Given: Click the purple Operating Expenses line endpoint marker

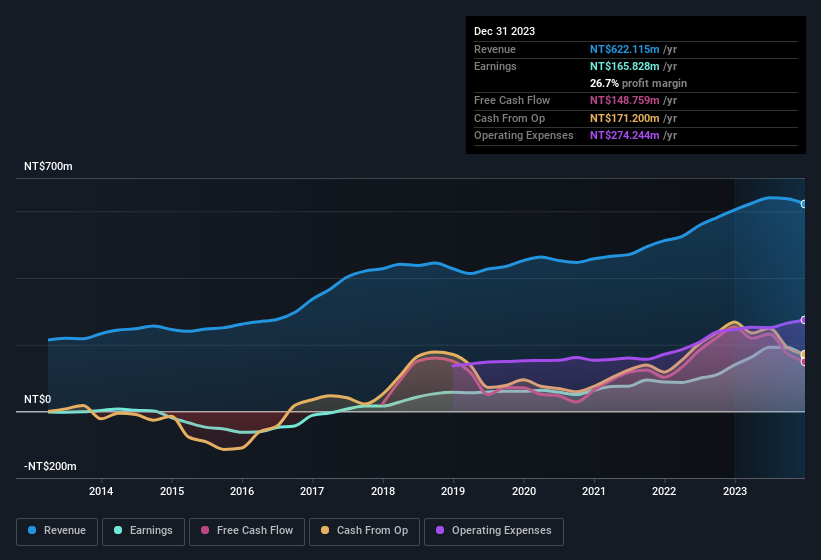Looking at the screenshot, I should [804, 320].
